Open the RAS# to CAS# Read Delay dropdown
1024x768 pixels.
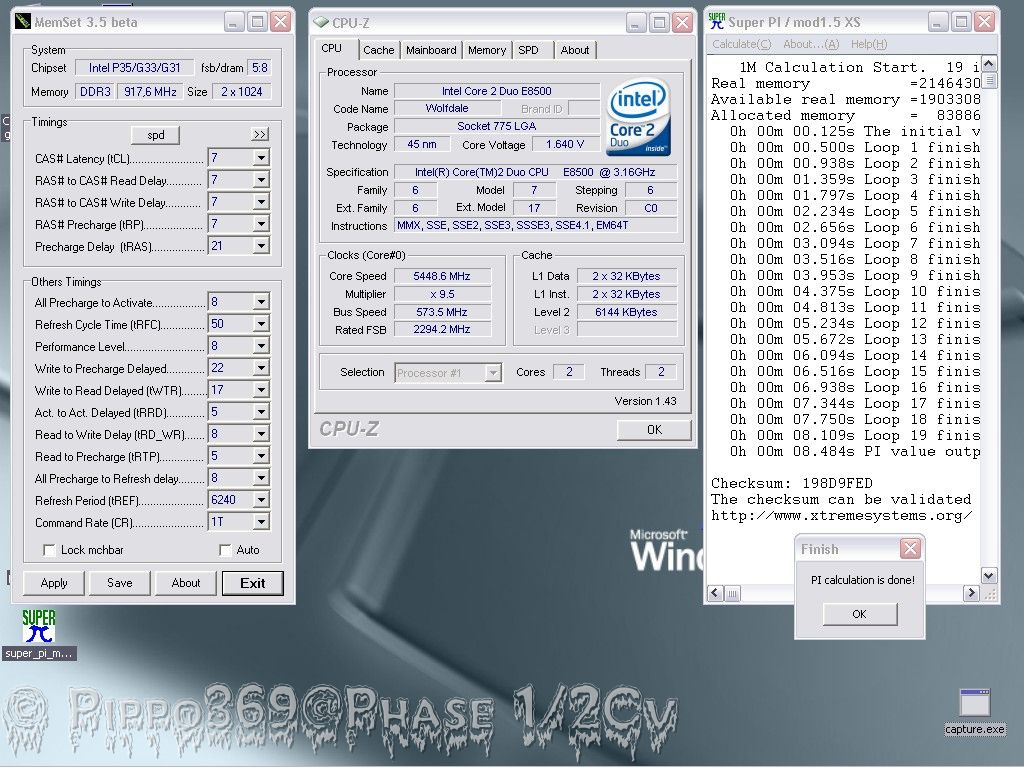click(261, 180)
